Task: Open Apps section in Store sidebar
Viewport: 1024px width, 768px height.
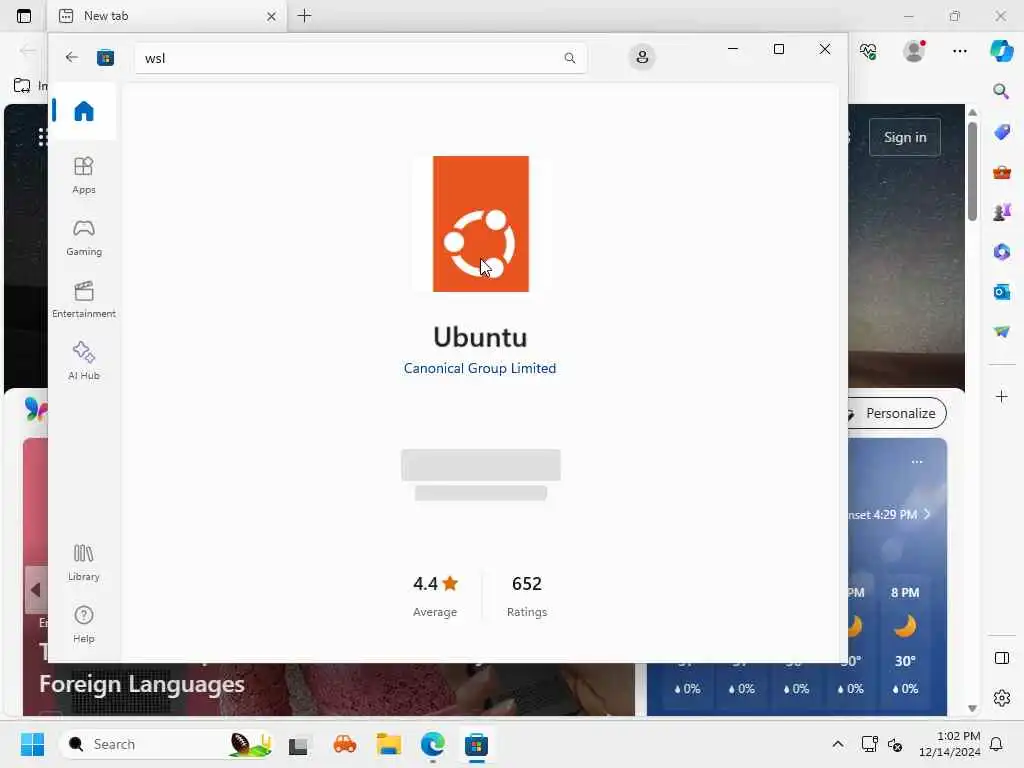Action: pos(84,175)
